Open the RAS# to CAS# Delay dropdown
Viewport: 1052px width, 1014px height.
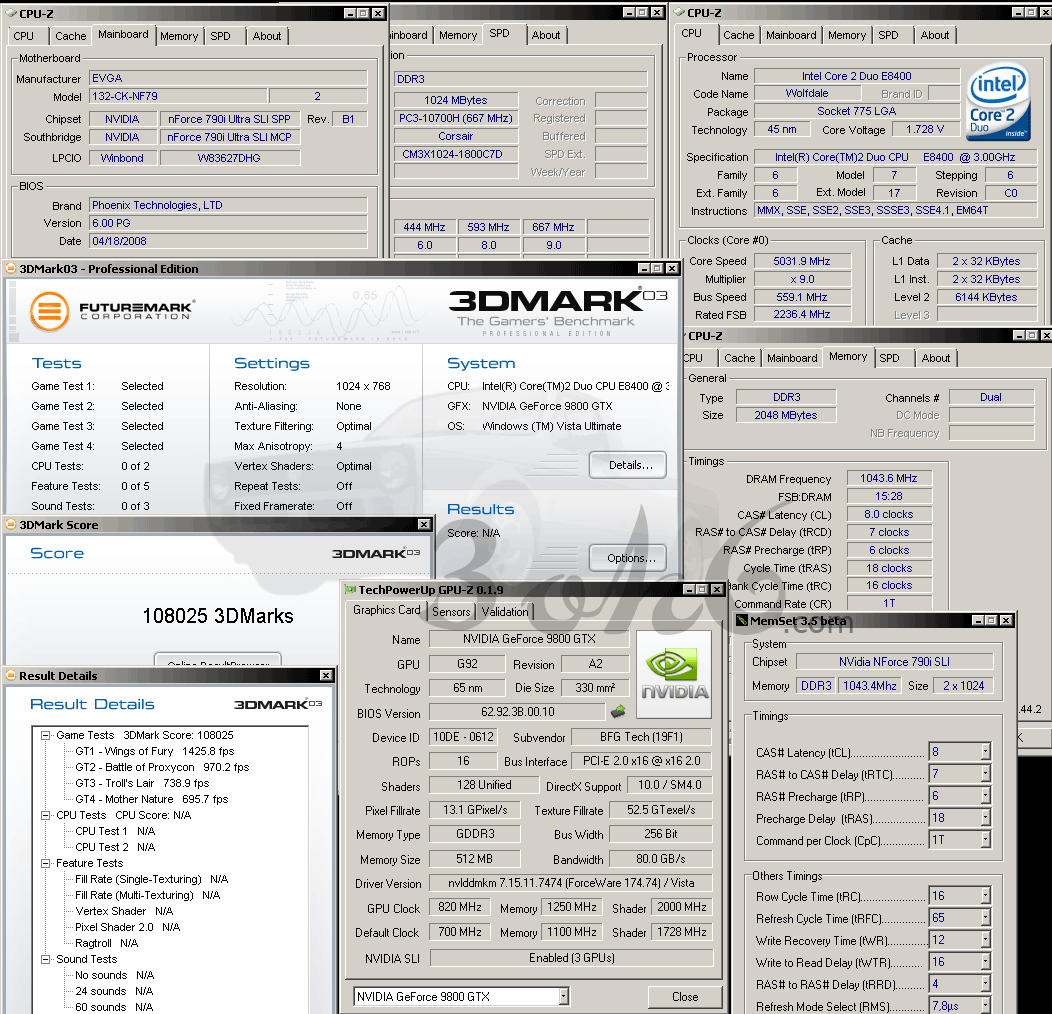(986, 774)
